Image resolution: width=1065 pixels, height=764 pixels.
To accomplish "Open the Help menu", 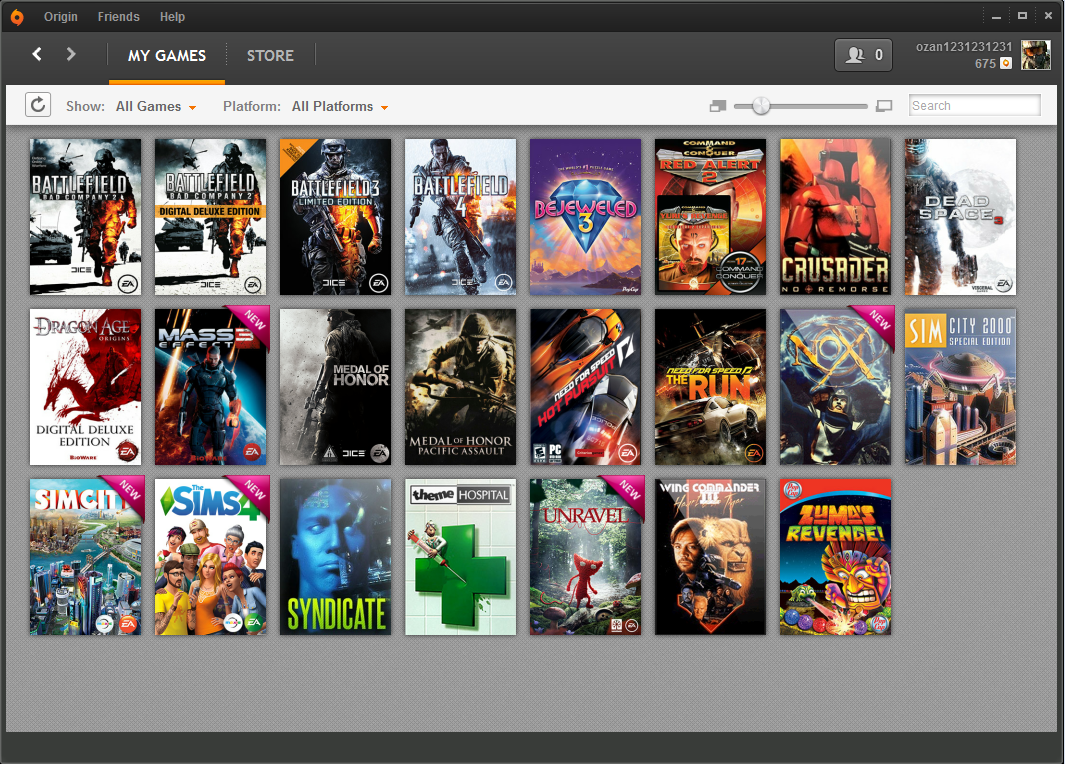I will (x=172, y=17).
